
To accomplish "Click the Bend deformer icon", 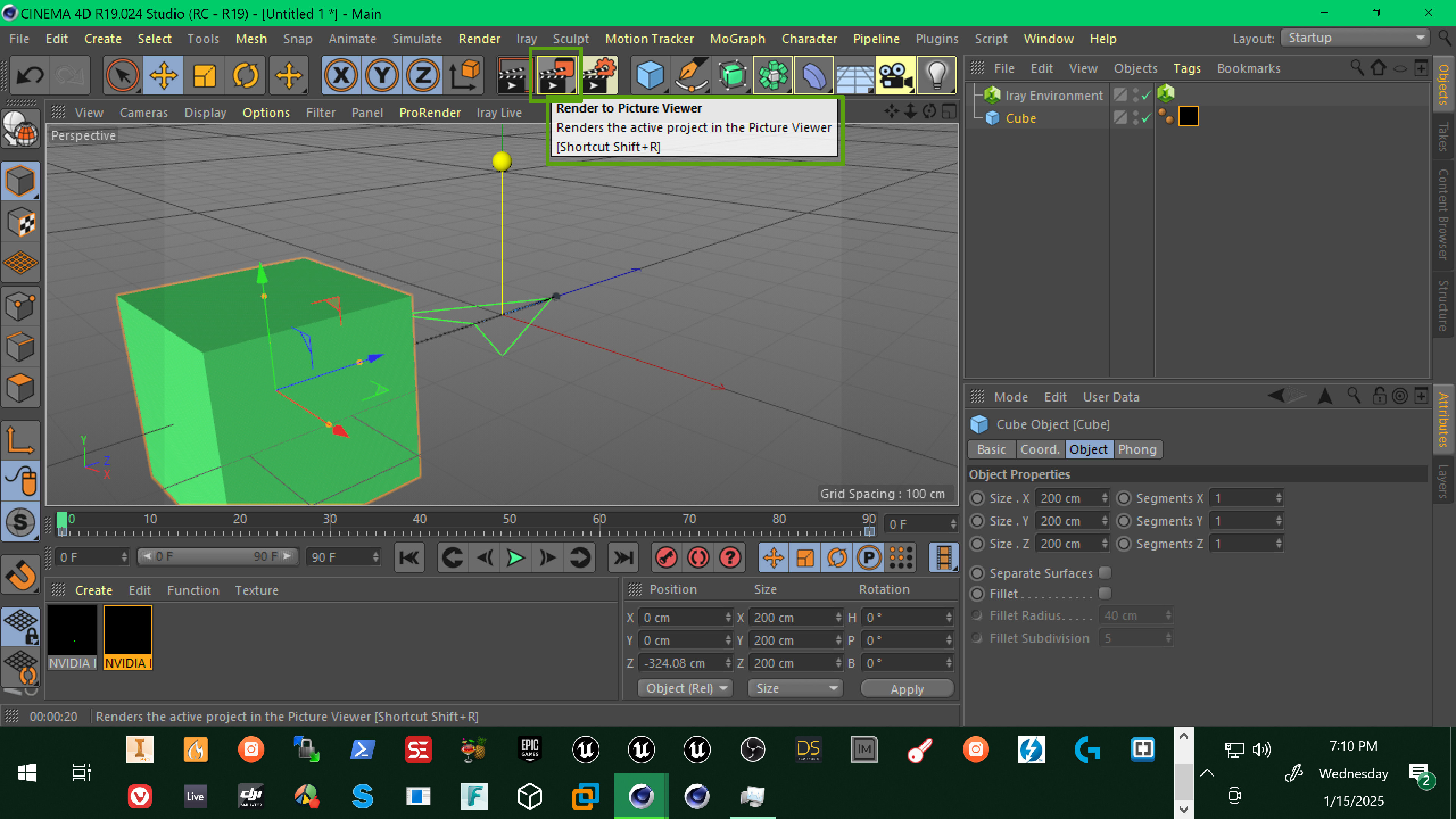I will point(814,75).
